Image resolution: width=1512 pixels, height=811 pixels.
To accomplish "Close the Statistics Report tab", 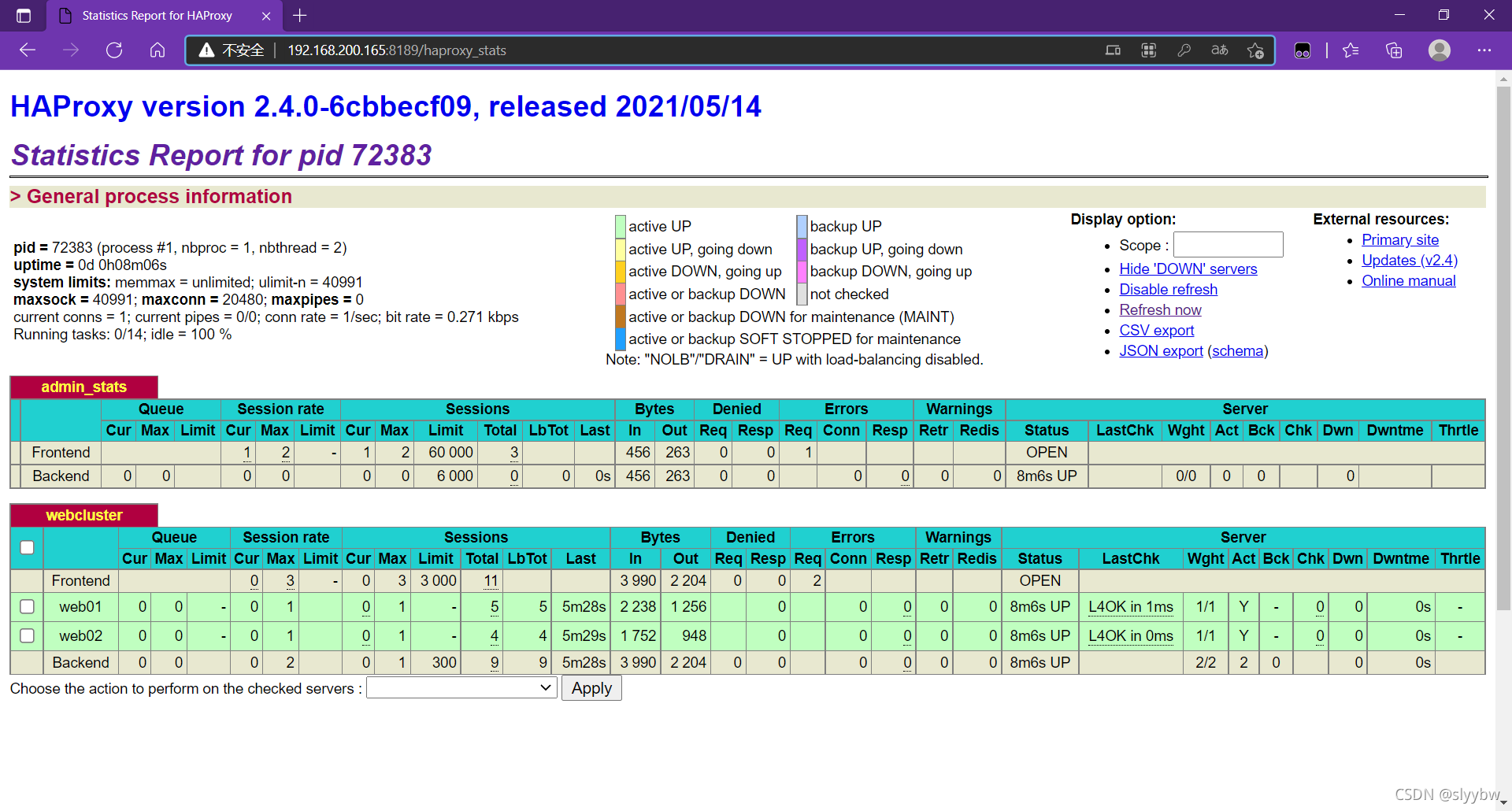I will click(266, 16).
